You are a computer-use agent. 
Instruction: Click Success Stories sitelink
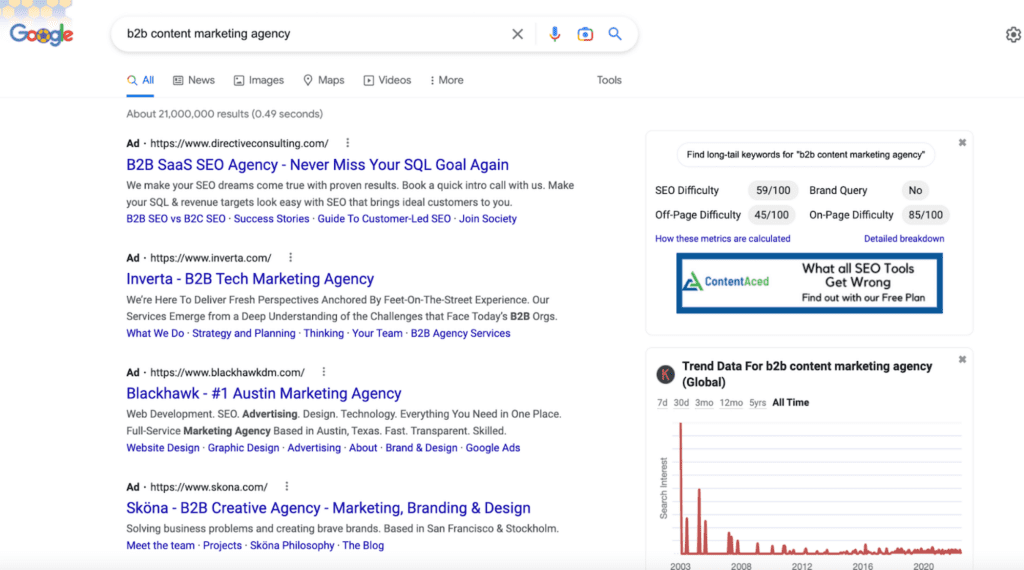point(272,219)
